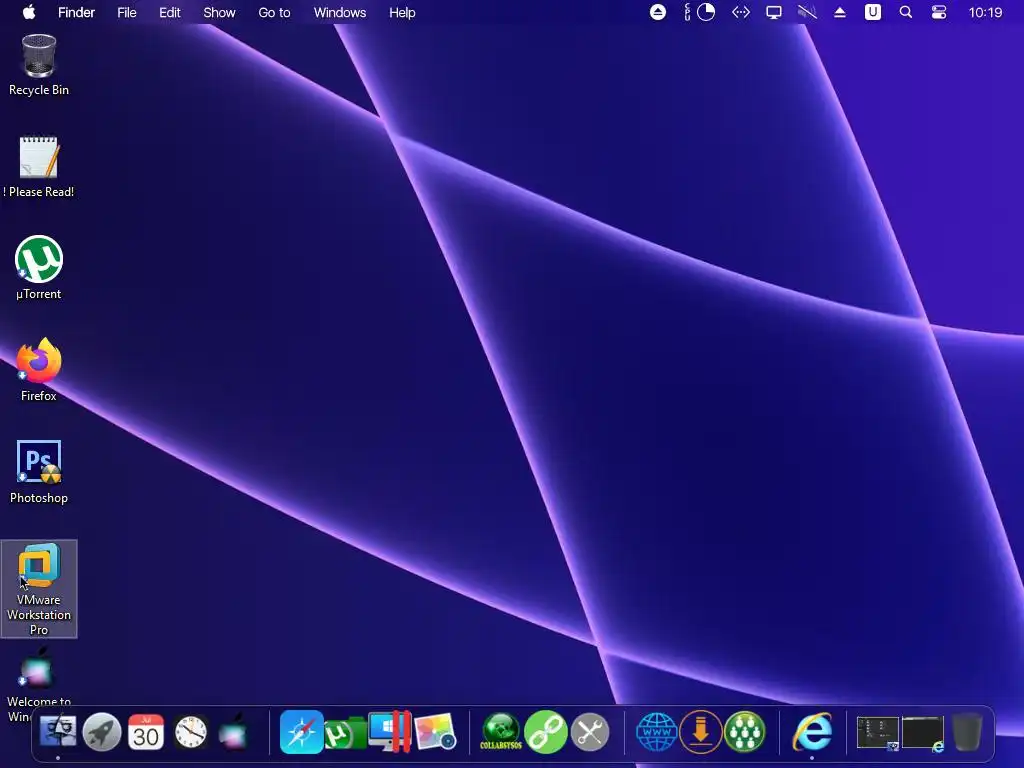1024x768 pixels.
Task: Click the orange download arrow dock icon
Action: tap(701, 732)
